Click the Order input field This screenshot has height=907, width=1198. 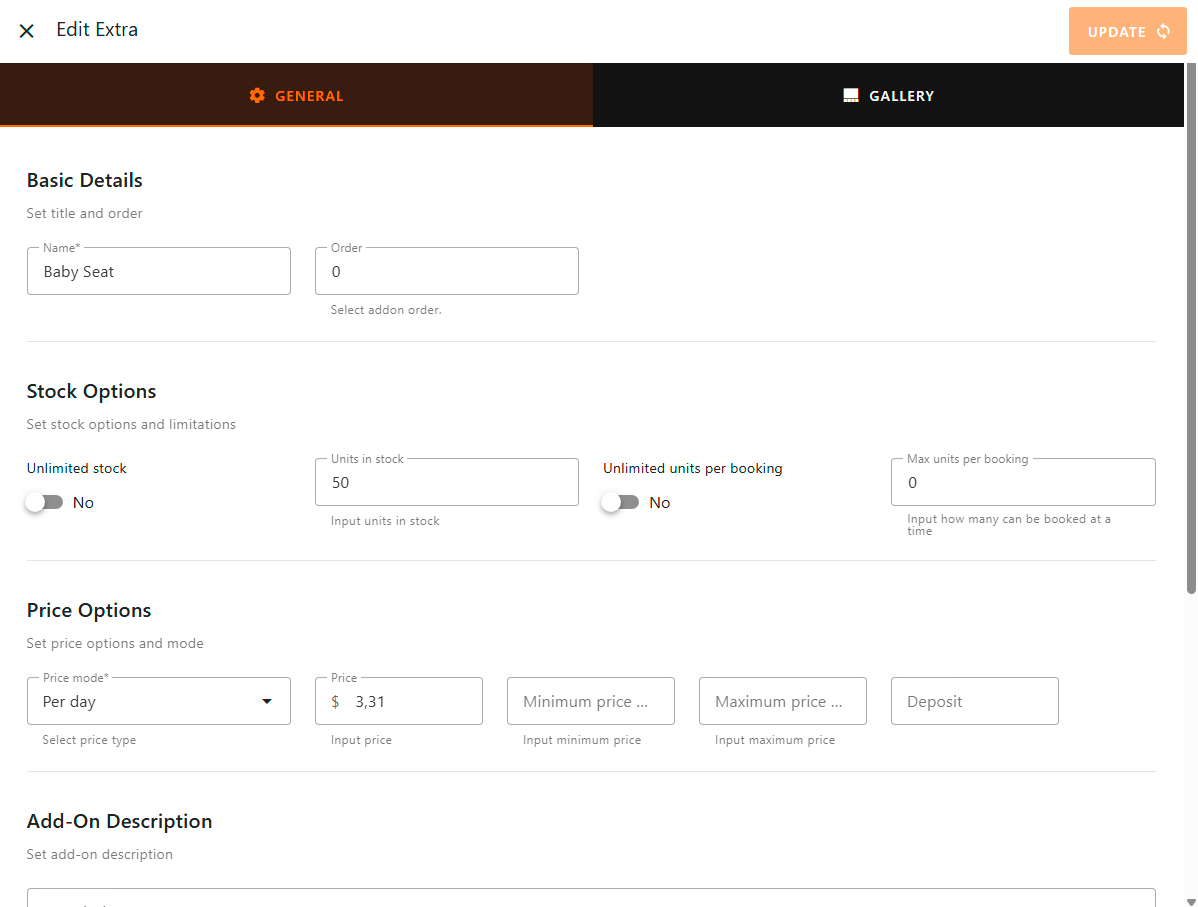click(447, 271)
